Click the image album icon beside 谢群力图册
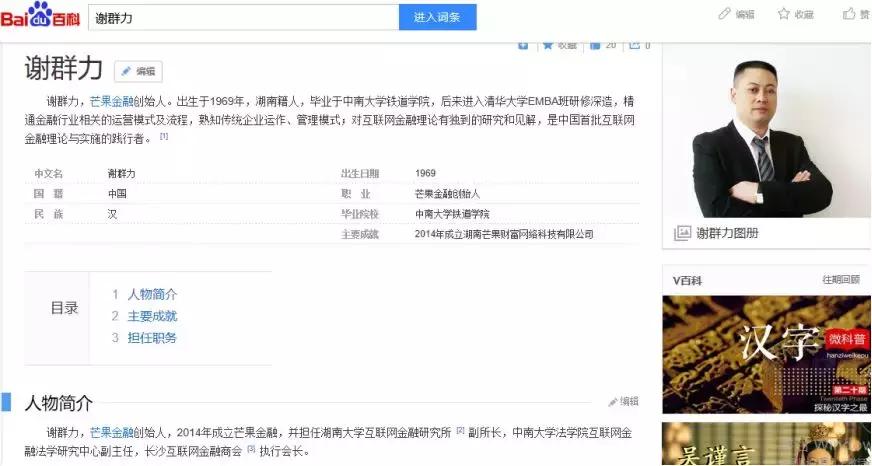The width and height of the screenshot is (872, 466). tap(682, 233)
